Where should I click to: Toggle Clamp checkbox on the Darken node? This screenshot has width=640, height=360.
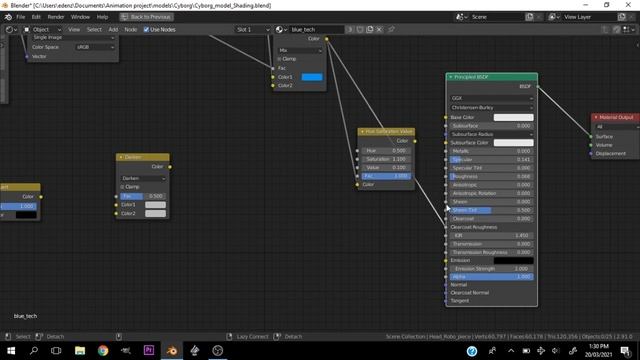[122, 187]
